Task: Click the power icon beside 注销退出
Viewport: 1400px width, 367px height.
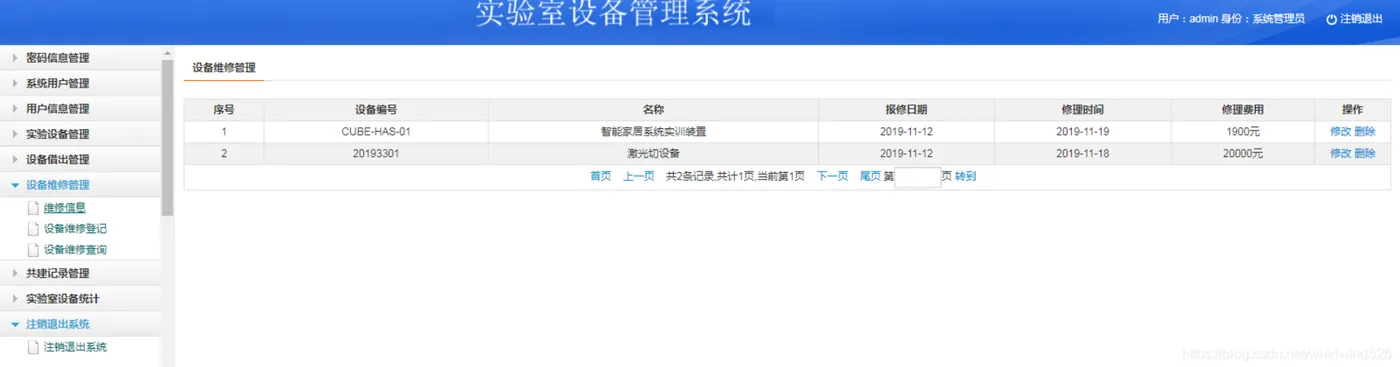Action: coord(1331,19)
